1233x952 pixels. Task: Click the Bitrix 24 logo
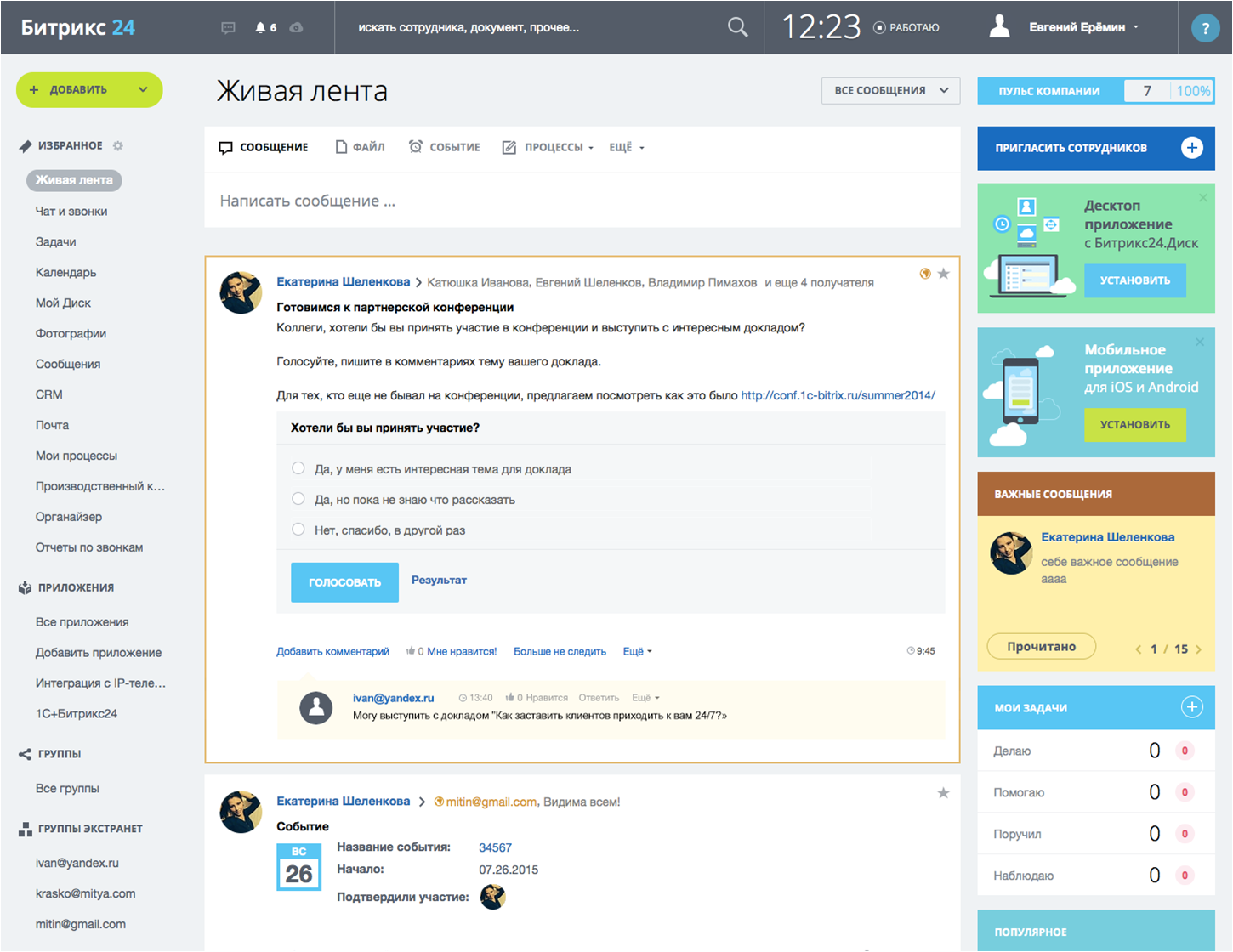tap(78, 27)
